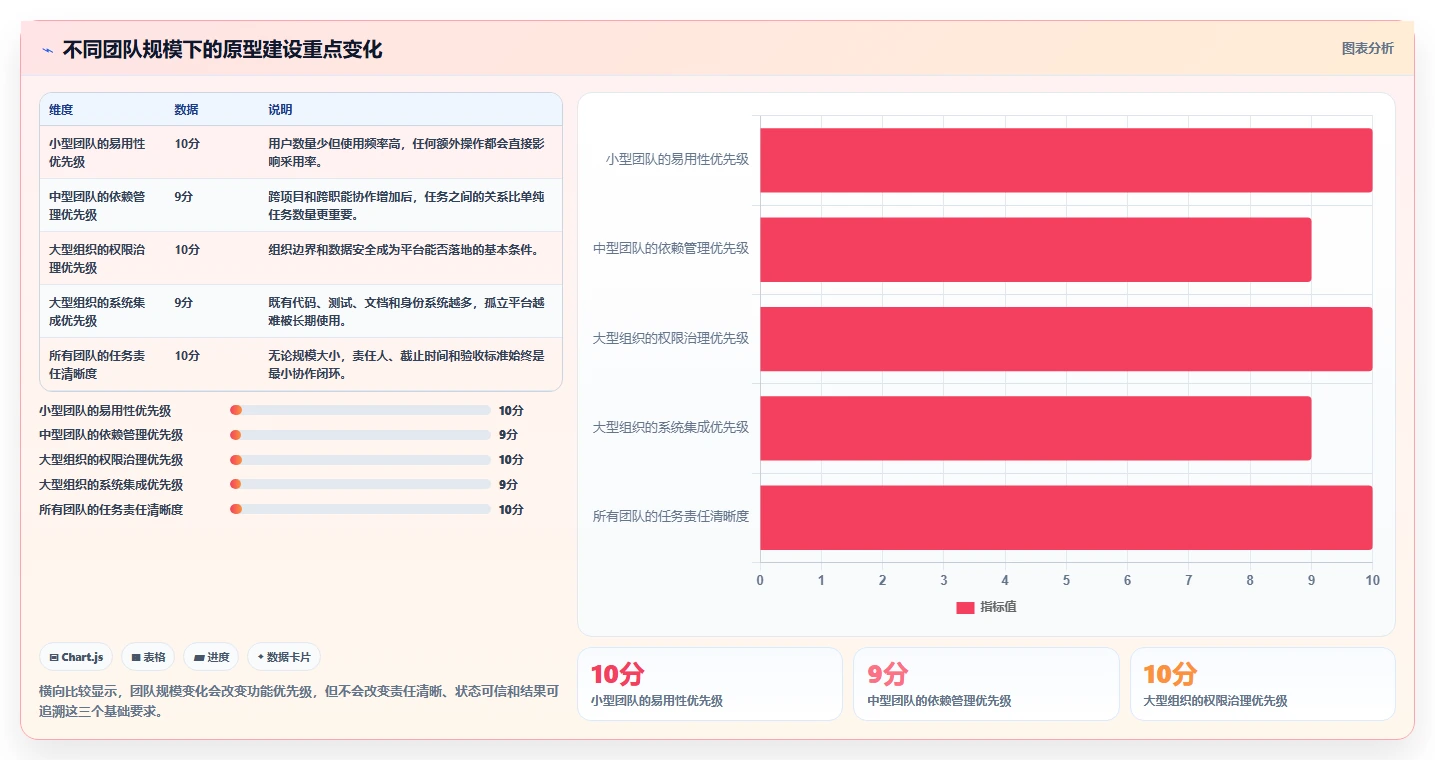Click the 说明 column header
1435x760 pixels.
point(280,110)
